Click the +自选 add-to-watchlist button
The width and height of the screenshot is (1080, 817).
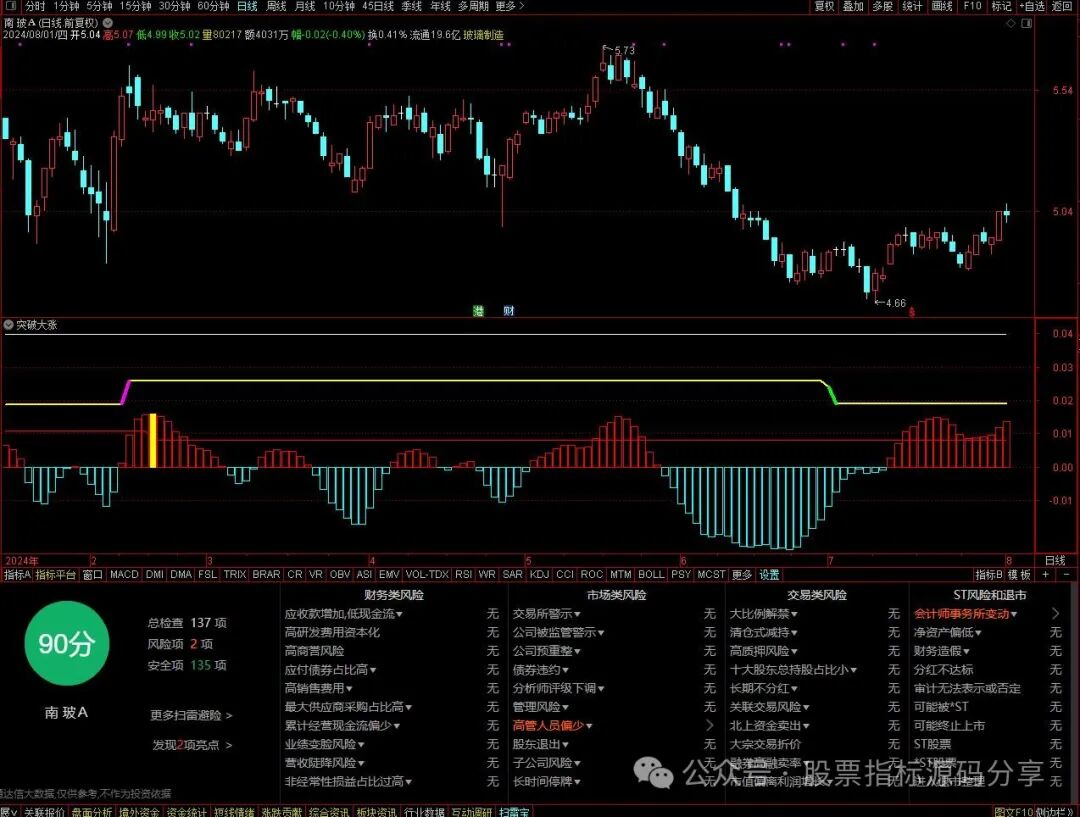[x=1032, y=6]
